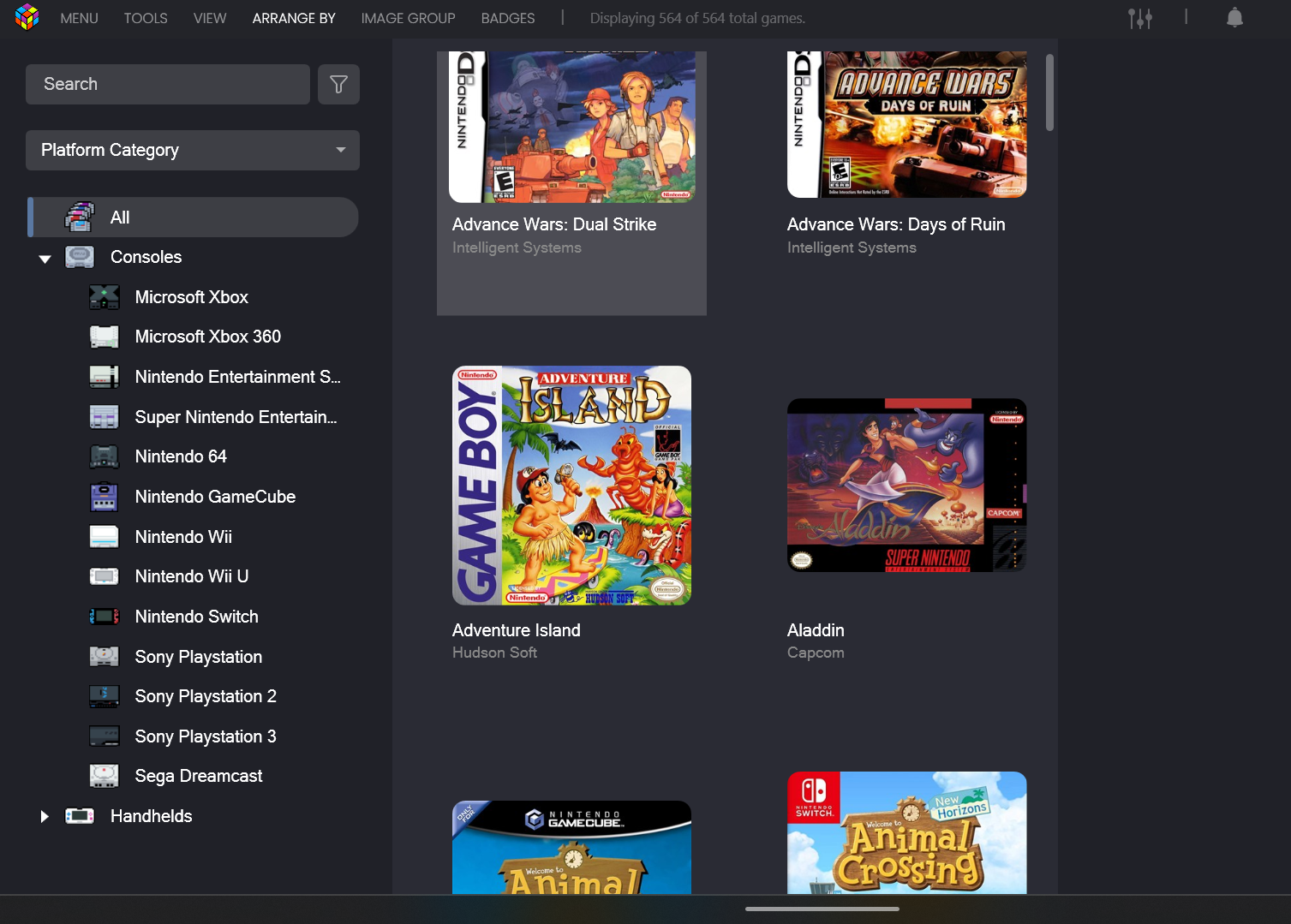Select Super Nintendo Entertain... platform
The image size is (1291, 924).
236,417
